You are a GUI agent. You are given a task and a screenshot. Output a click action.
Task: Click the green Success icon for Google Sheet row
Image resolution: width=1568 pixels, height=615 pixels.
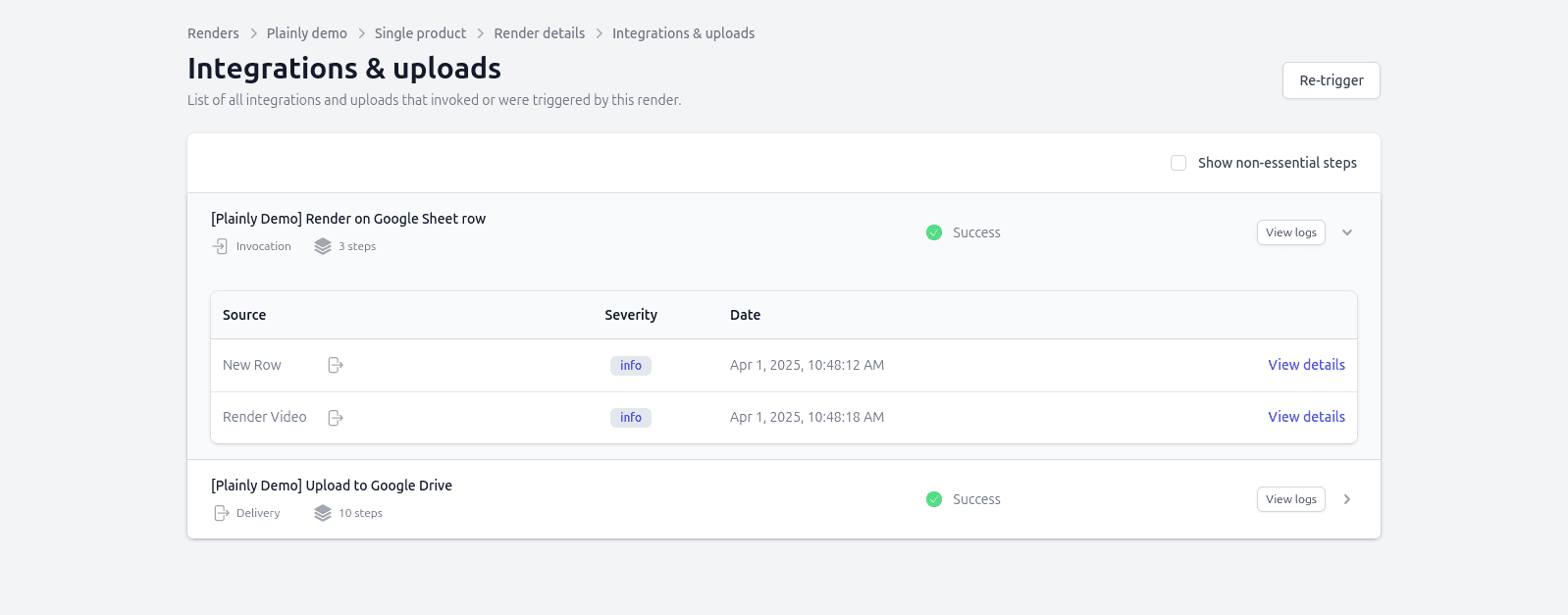(x=934, y=232)
